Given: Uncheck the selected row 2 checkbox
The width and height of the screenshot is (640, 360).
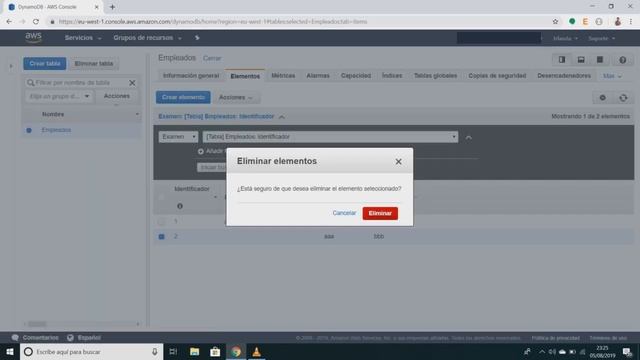Looking at the screenshot, I should tap(162, 237).
